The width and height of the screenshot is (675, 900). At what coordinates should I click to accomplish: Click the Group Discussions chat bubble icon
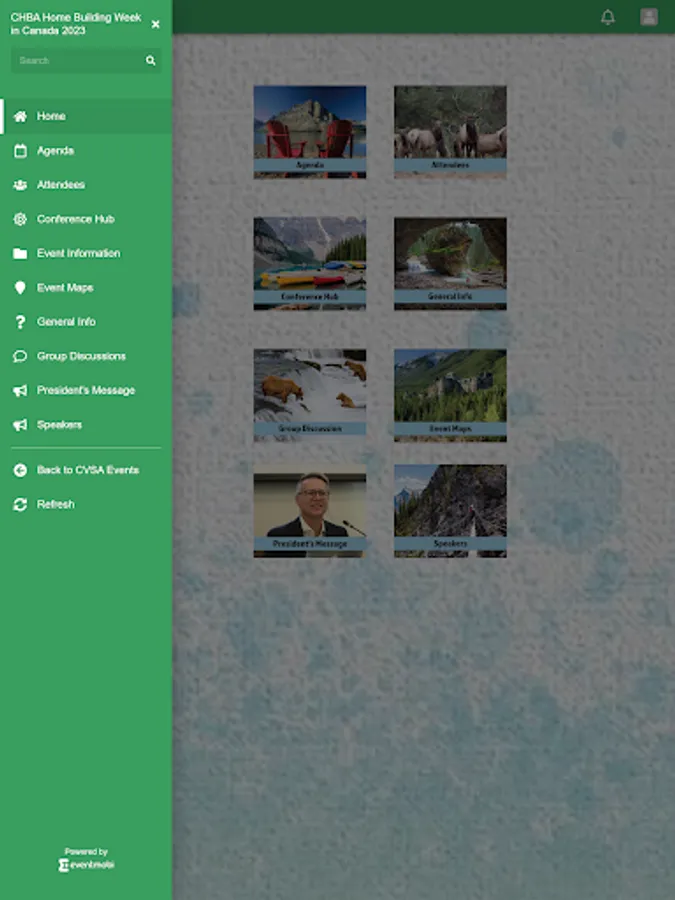coord(20,356)
